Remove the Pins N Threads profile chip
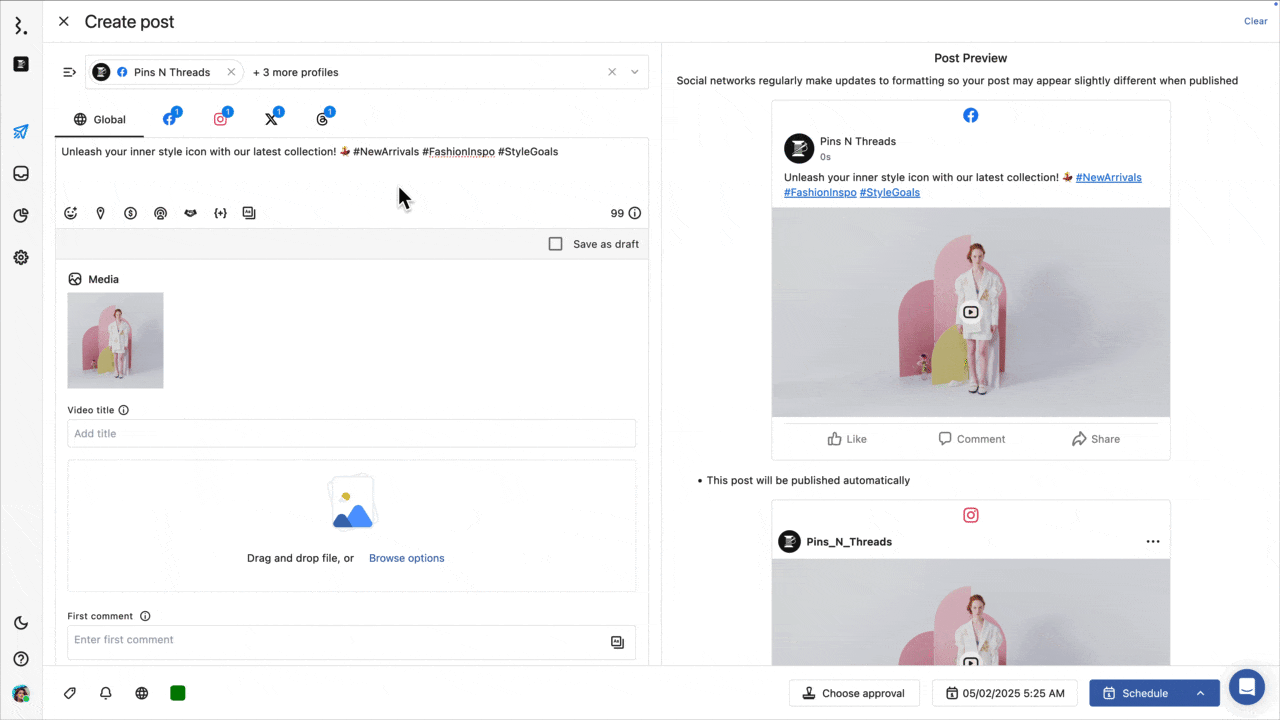The height and width of the screenshot is (720, 1280). (x=231, y=72)
